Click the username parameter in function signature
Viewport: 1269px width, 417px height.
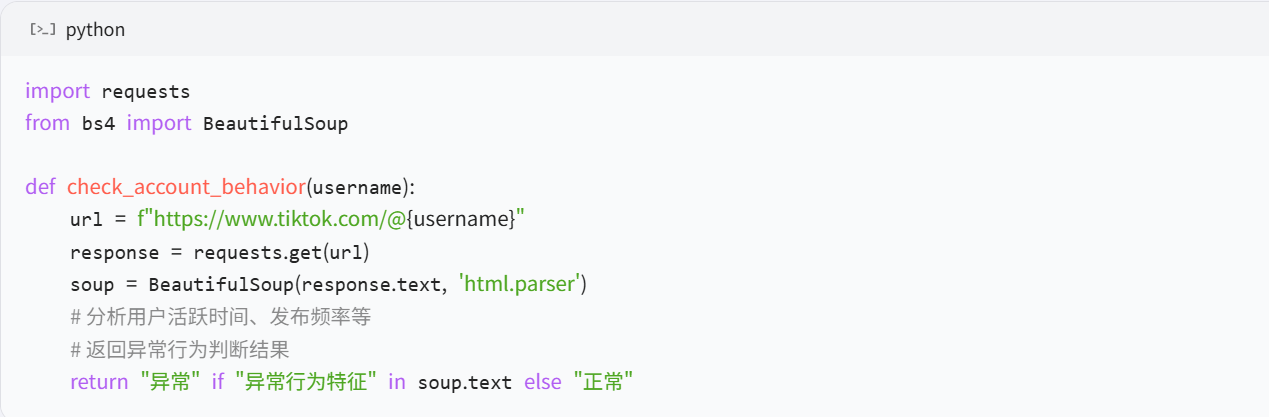pyautogui.click(x=355, y=187)
